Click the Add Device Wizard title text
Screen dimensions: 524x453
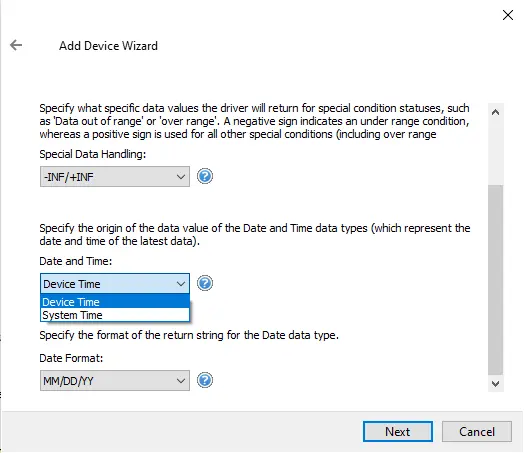coord(108,45)
